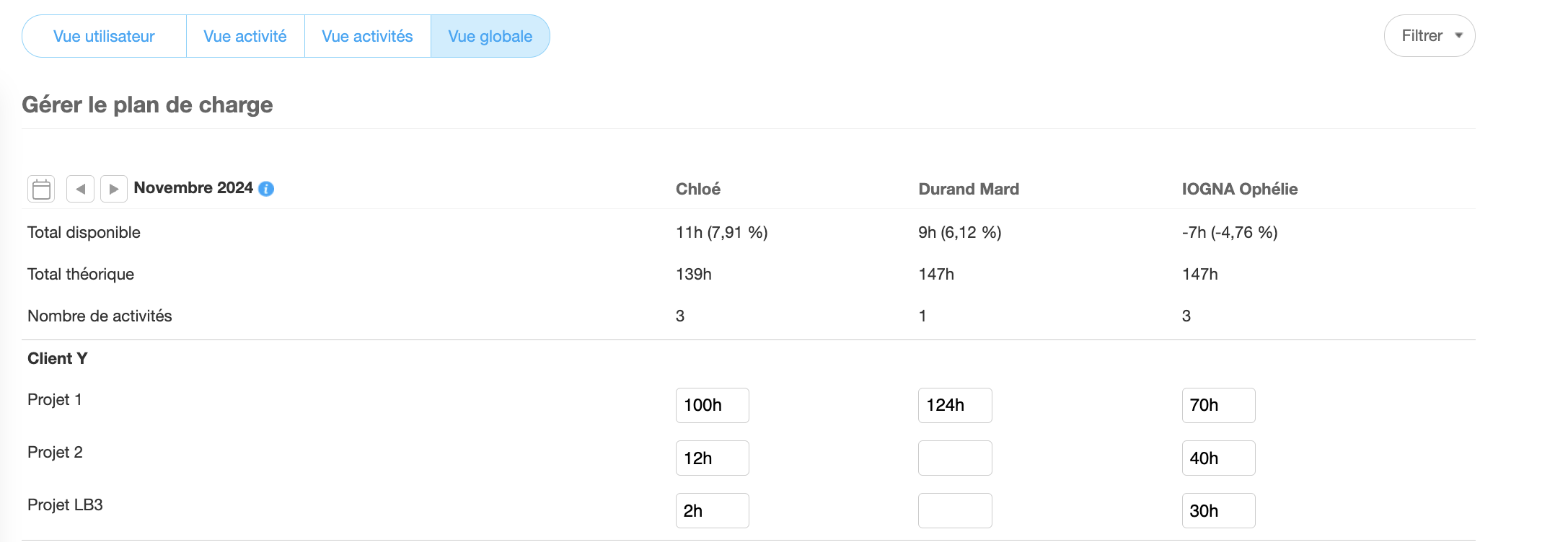The width and height of the screenshot is (1568, 542).
Task: Select the Vue globale tab
Action: (490, 36)
